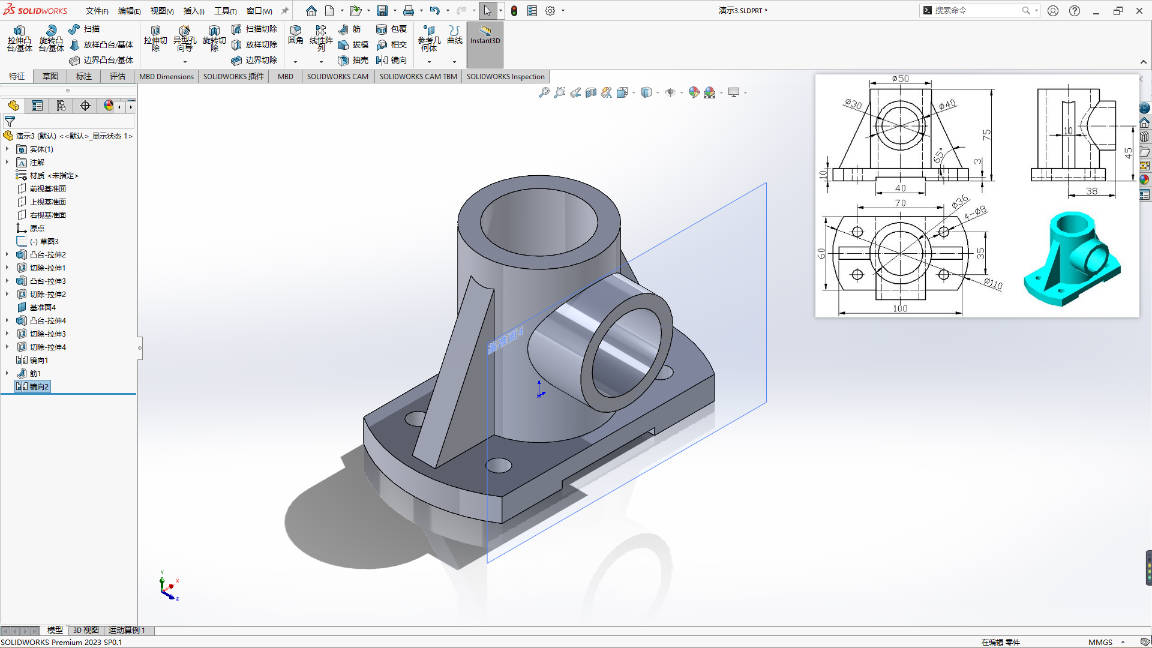Click the Linear Pattern (线性阵列) tool
Image resolution: width=1152 pixels, height=648 pixels.
(x=321, y=38)
